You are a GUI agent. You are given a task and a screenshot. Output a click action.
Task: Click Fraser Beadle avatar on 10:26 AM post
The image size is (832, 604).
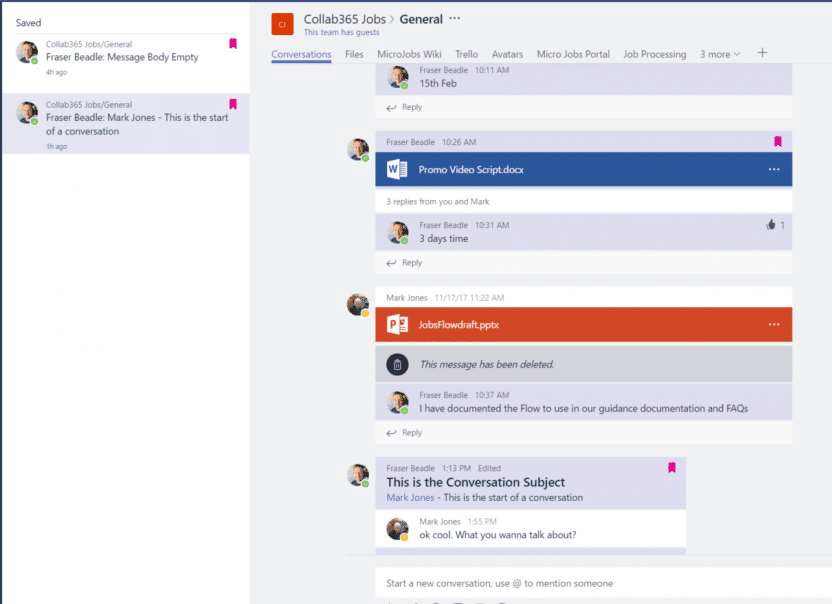click(x=358, y=149)
